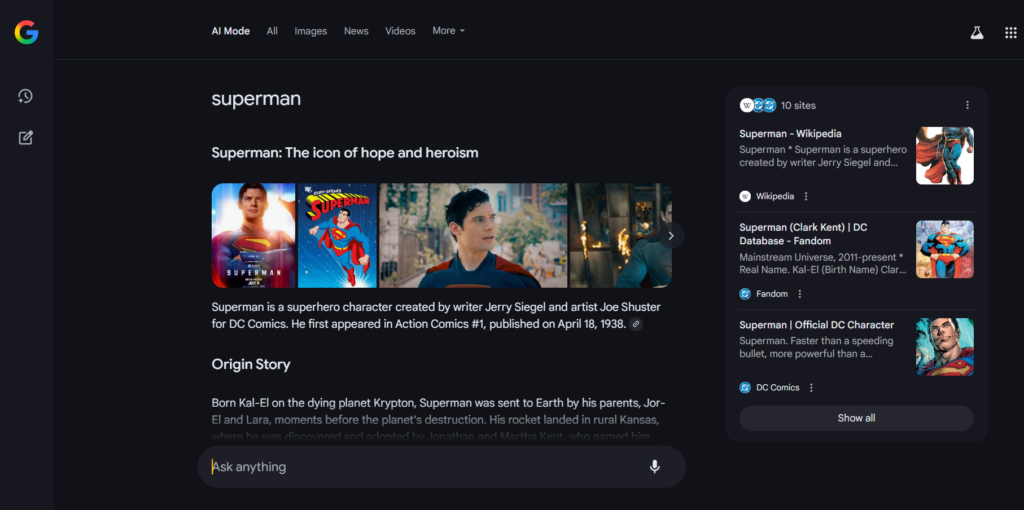The height and width of the screenshot is (510, 1024).
Task: Open options menu next to Wikipedia source
Action: pyautogui.click(x=806, y=196)
